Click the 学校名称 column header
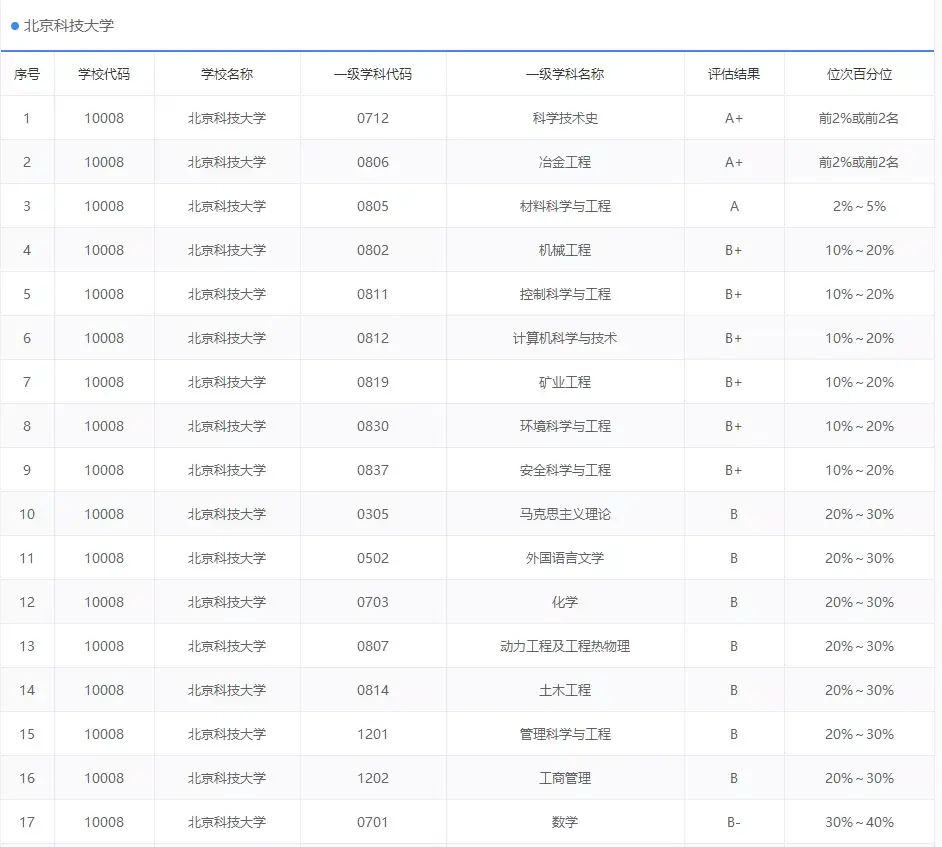This screenshot has width=942, height=847. (x=227, y=74)
